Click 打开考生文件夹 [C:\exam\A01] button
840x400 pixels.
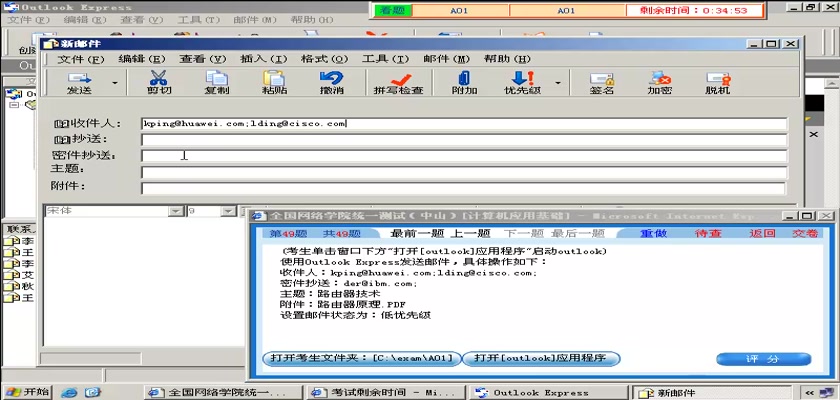362,358
